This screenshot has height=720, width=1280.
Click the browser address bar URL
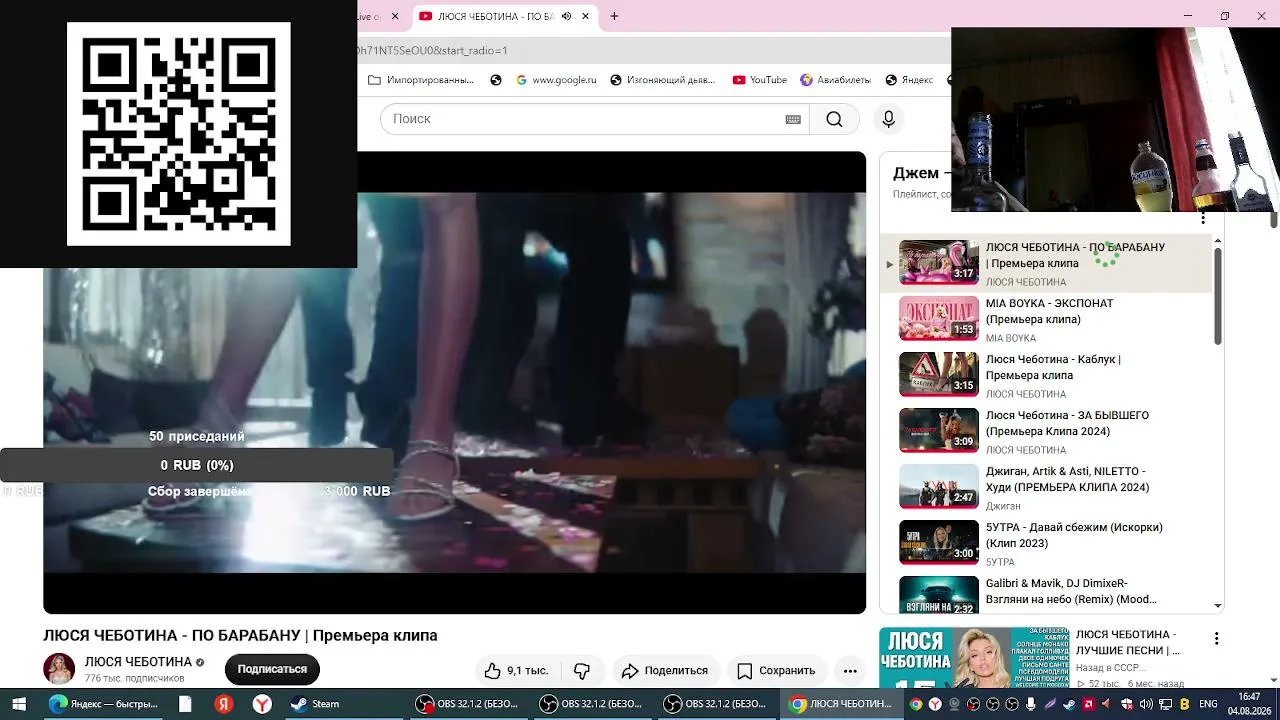433,50
